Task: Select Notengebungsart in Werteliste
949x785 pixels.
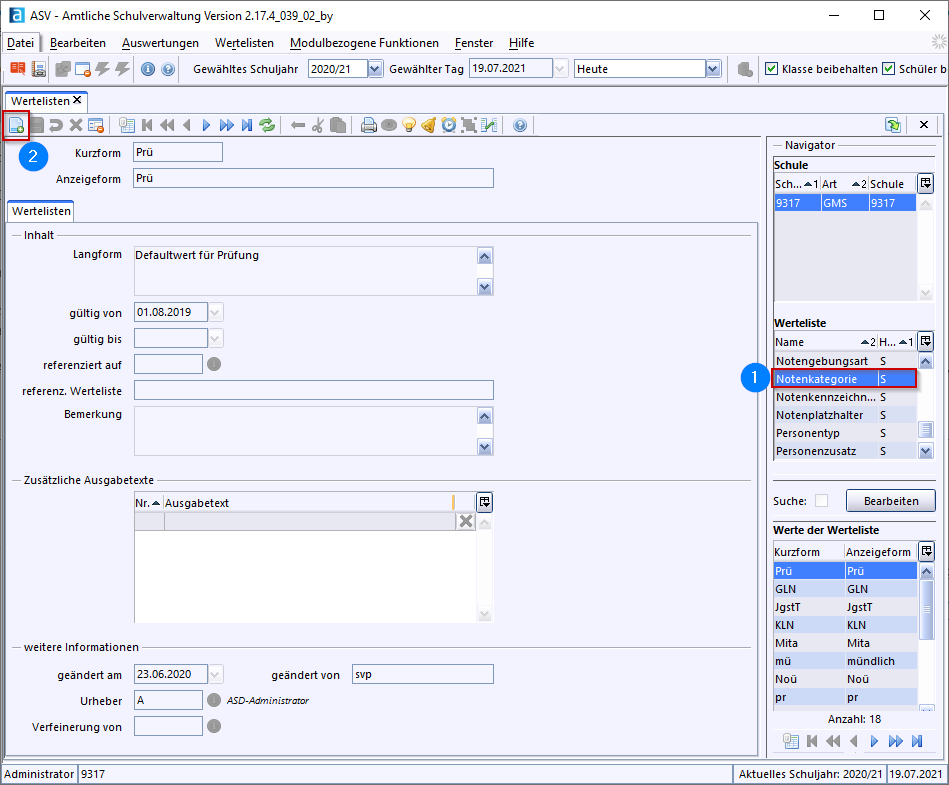Action: point(845,361)
